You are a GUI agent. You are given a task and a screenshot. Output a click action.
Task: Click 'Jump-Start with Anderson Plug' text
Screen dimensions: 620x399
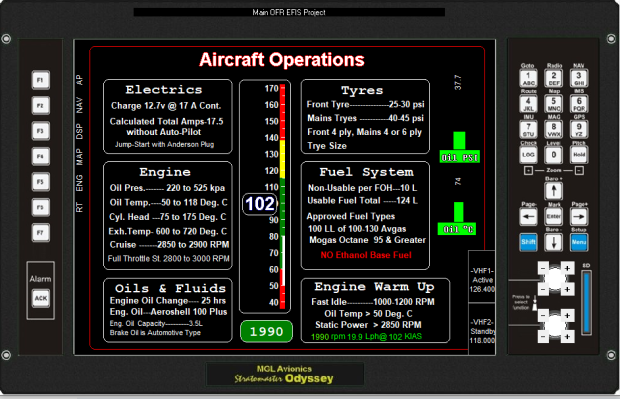pos(164,144)
